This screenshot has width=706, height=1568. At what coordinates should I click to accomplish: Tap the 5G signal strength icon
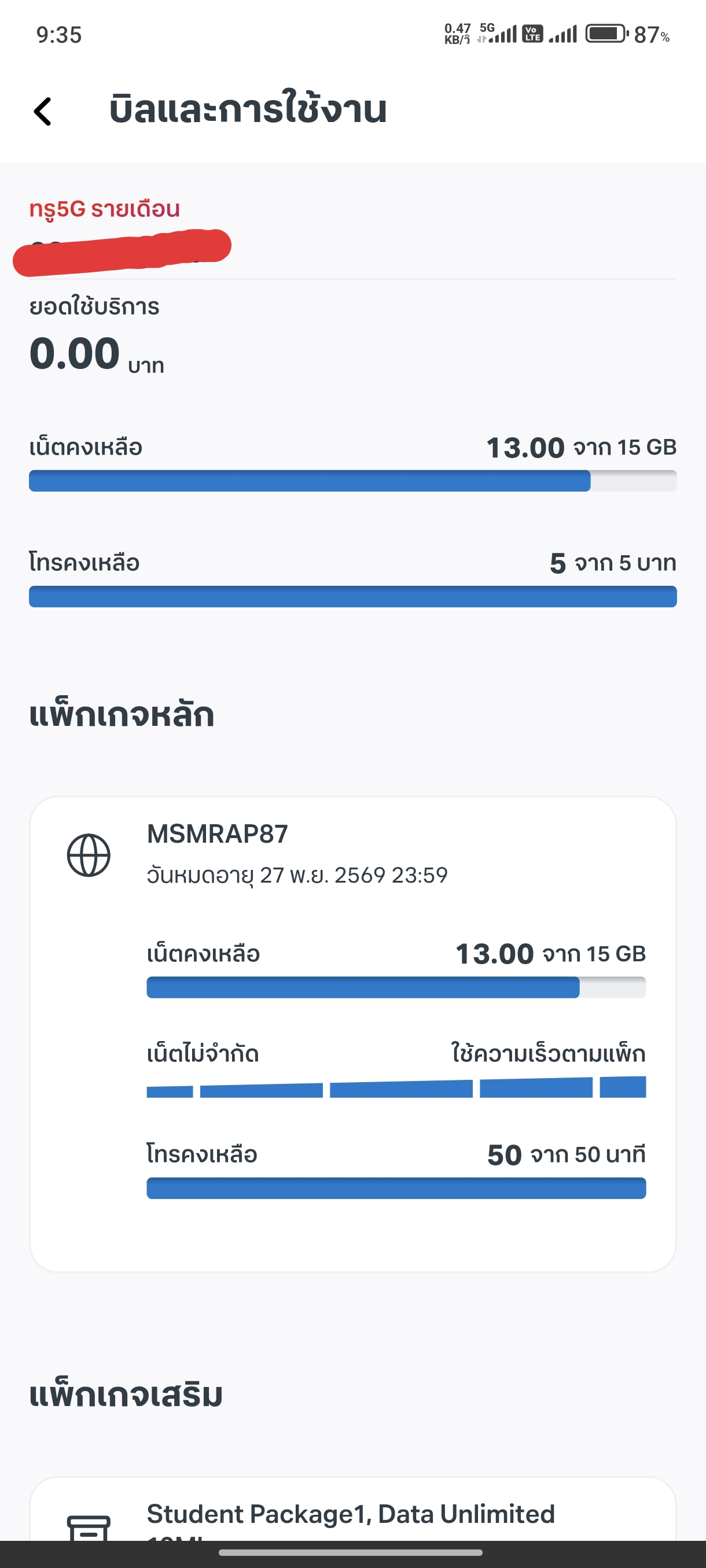pyautogui.click(x=498, y=34)
